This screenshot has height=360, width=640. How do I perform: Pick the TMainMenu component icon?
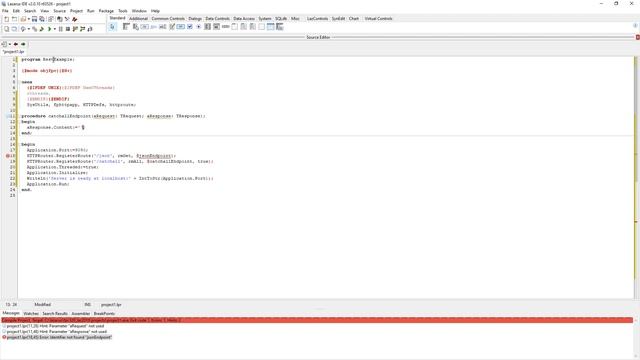[126, 27]
